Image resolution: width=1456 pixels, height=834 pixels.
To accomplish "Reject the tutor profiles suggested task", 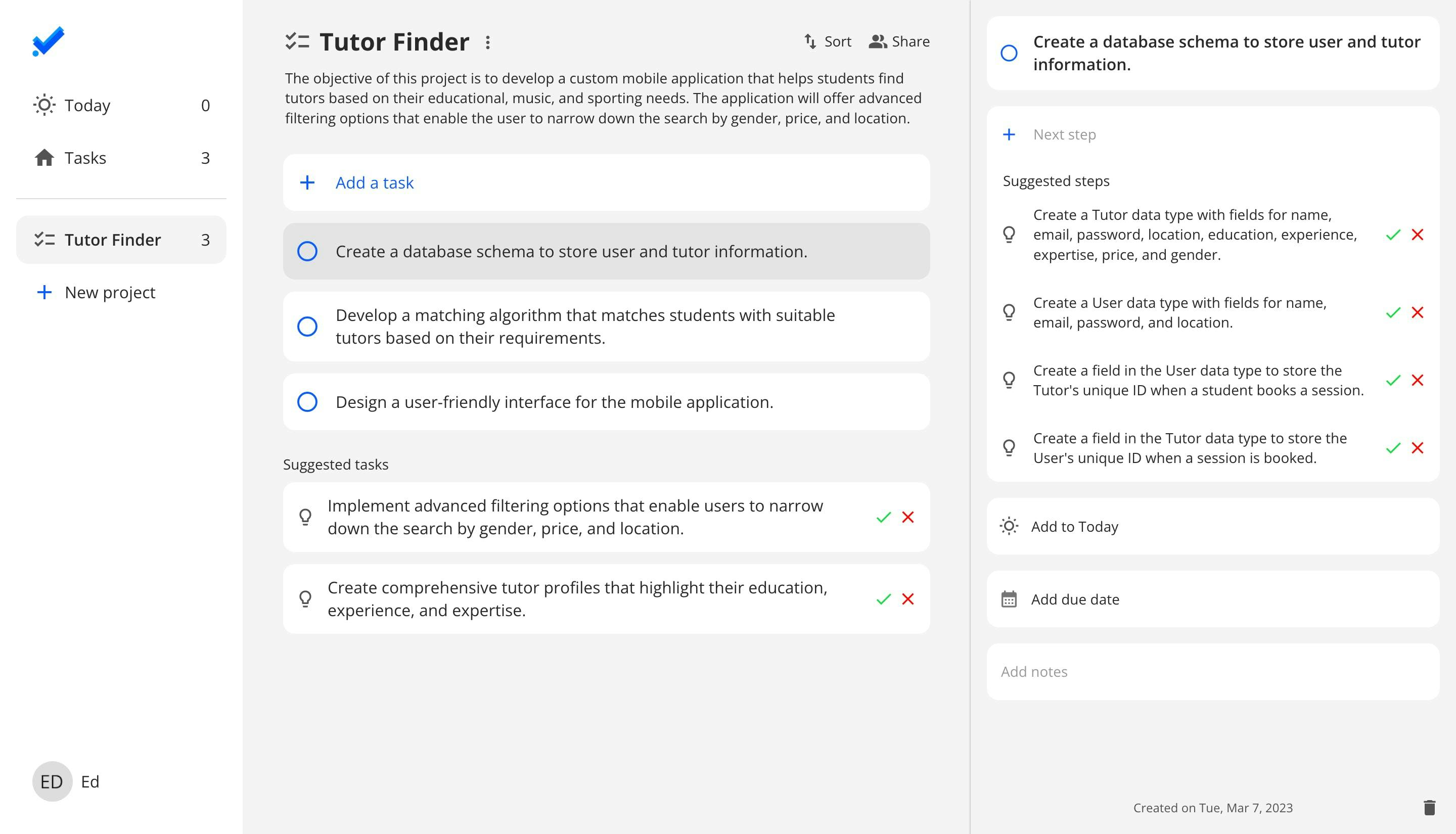I will (909, 599).
